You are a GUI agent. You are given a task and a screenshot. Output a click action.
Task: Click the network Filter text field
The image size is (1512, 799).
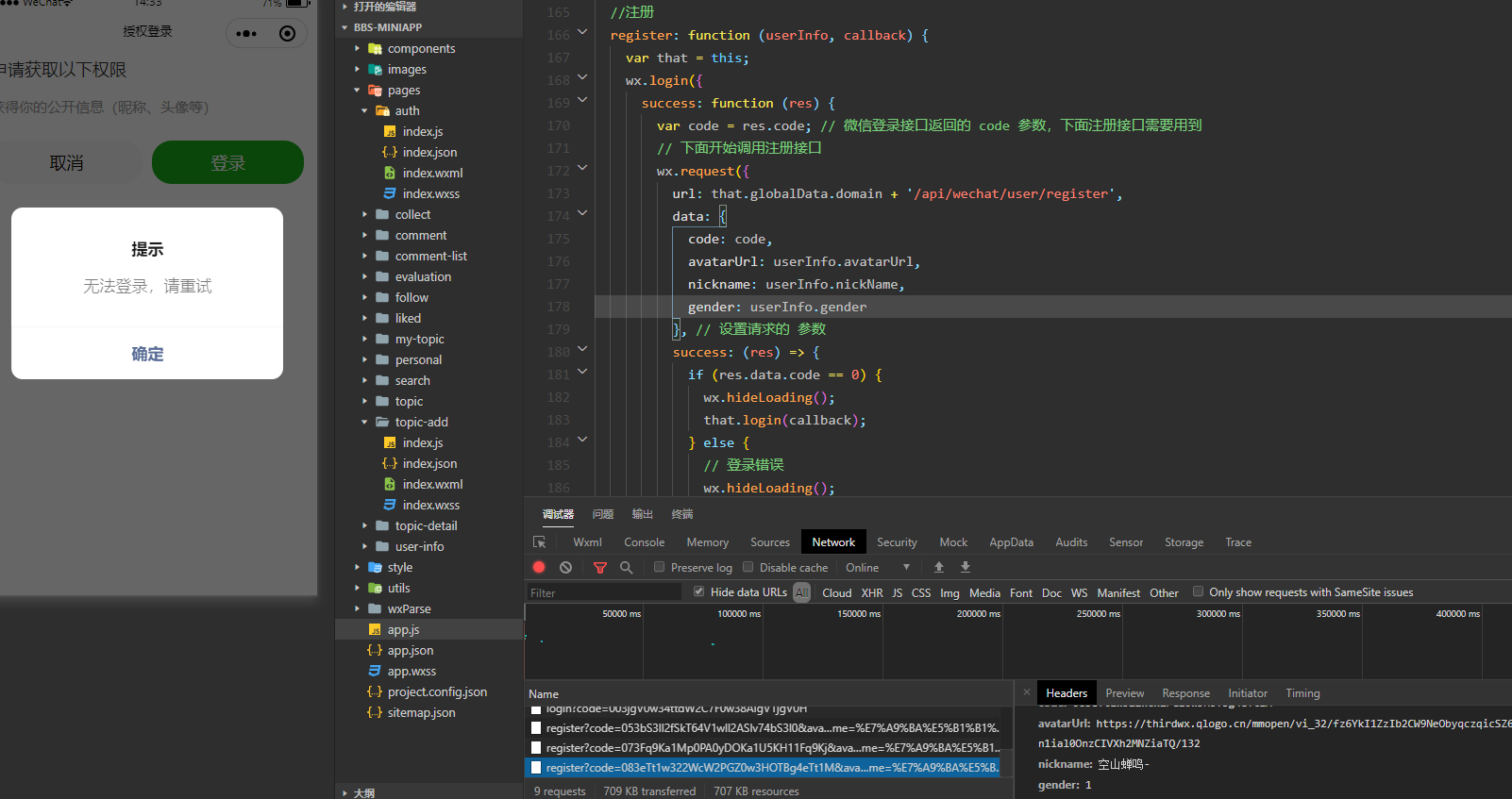[x=604, y=592]
